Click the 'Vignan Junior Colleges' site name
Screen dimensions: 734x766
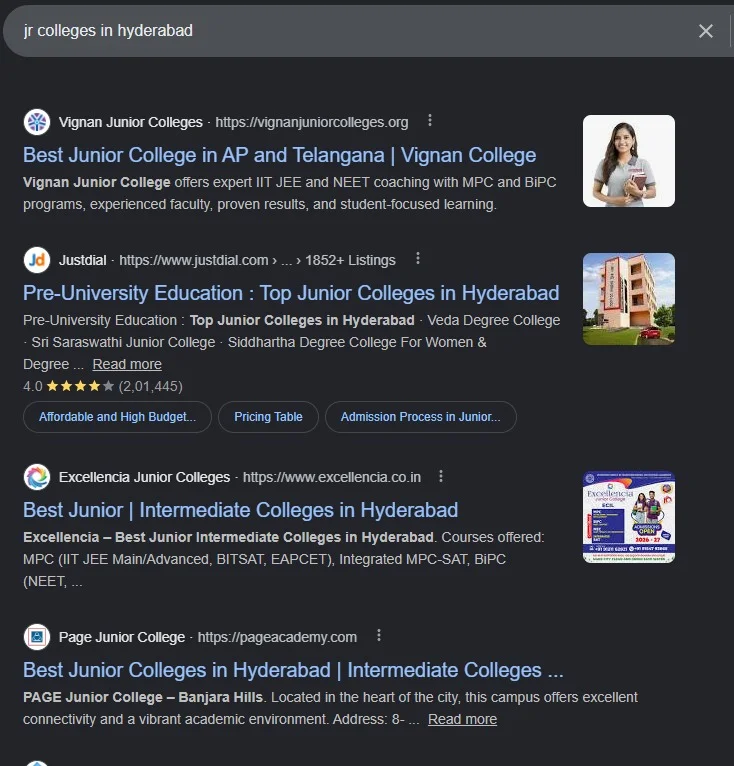(x=130, y=122)
